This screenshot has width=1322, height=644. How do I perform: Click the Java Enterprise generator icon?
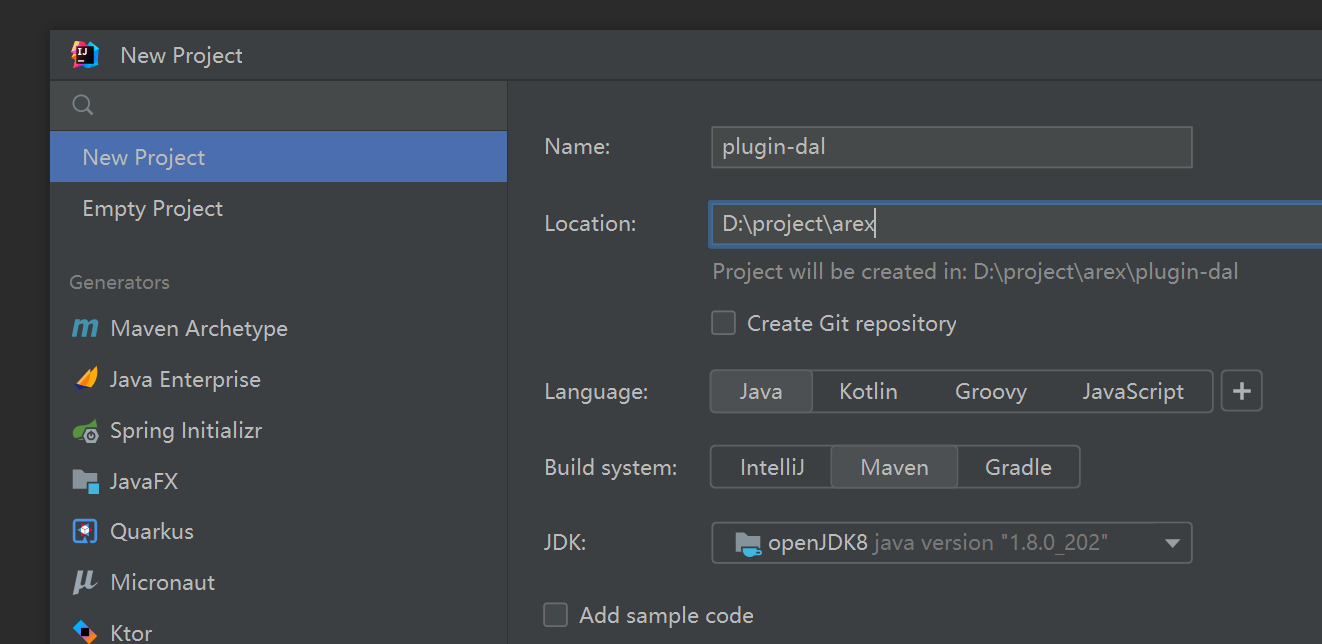86,379
